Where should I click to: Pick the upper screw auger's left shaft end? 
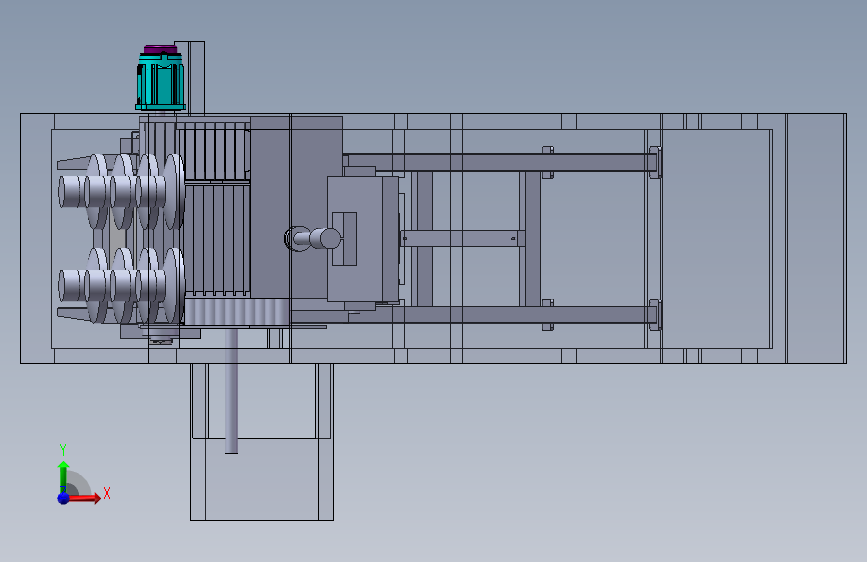pyautogui.click(x=71, y=191)
